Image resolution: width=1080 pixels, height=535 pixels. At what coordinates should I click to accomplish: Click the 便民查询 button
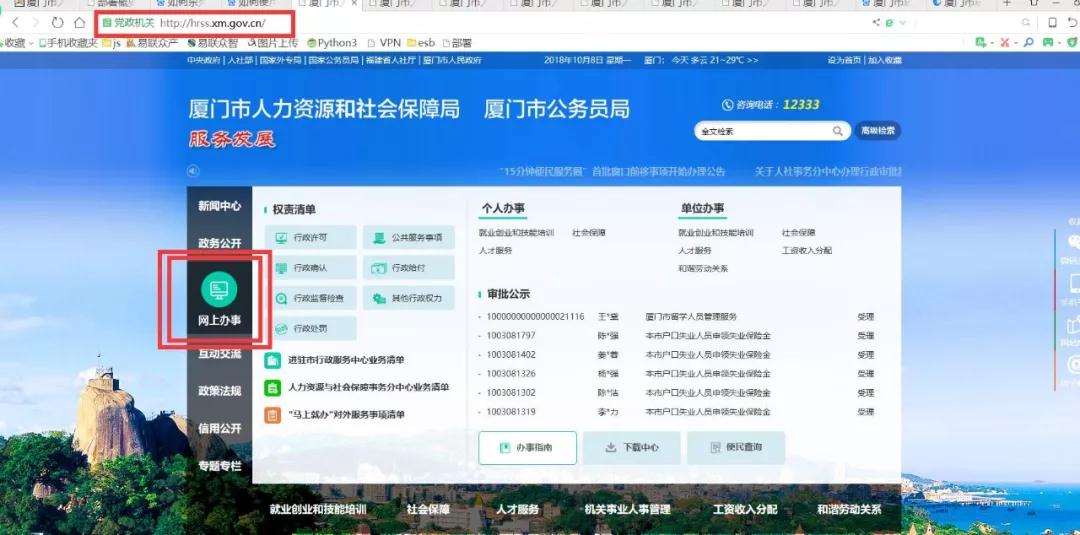[x=735, y=448]
